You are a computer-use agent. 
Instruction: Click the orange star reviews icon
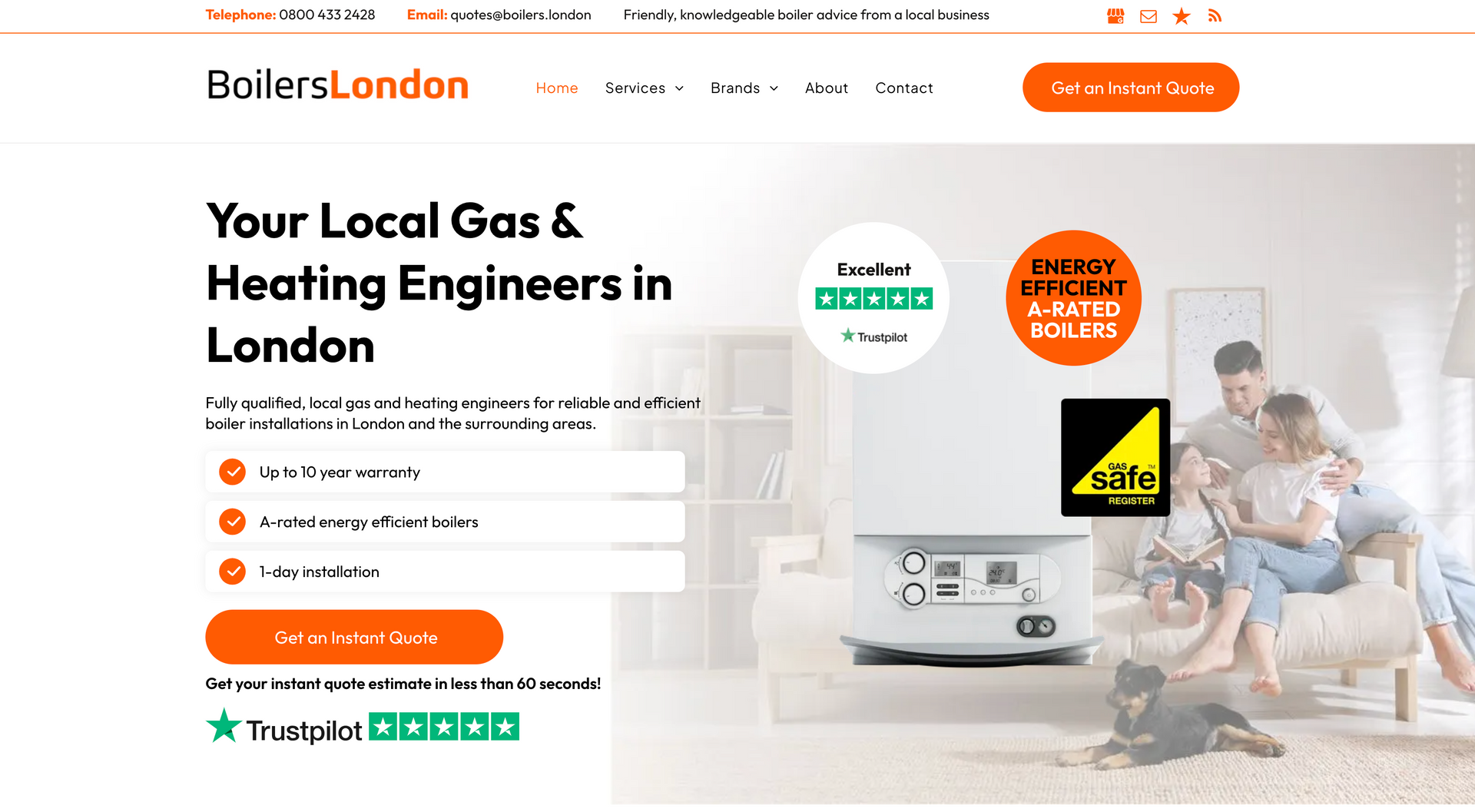[1182, 16]
